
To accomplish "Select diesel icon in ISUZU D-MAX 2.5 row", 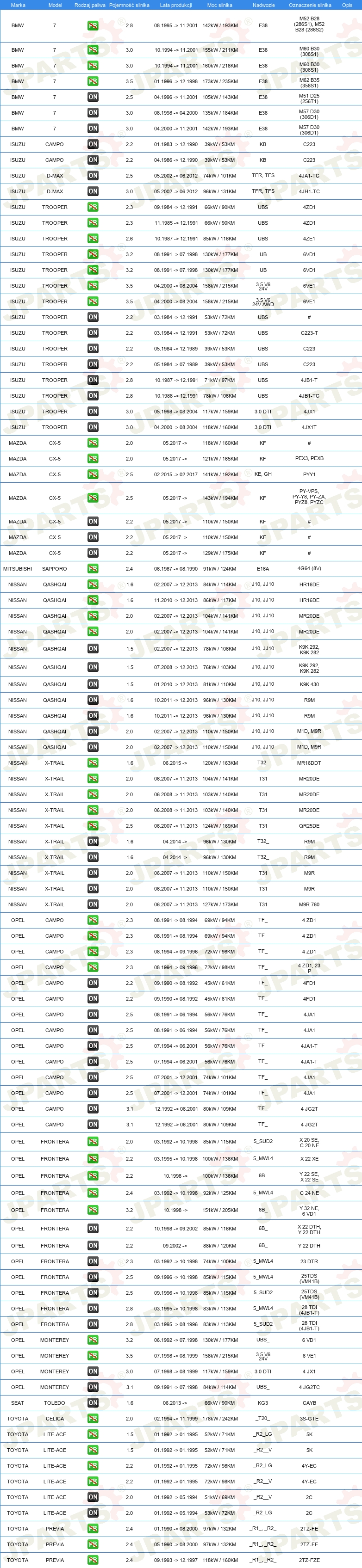I will pyautogui.click(x=93, y=175).
